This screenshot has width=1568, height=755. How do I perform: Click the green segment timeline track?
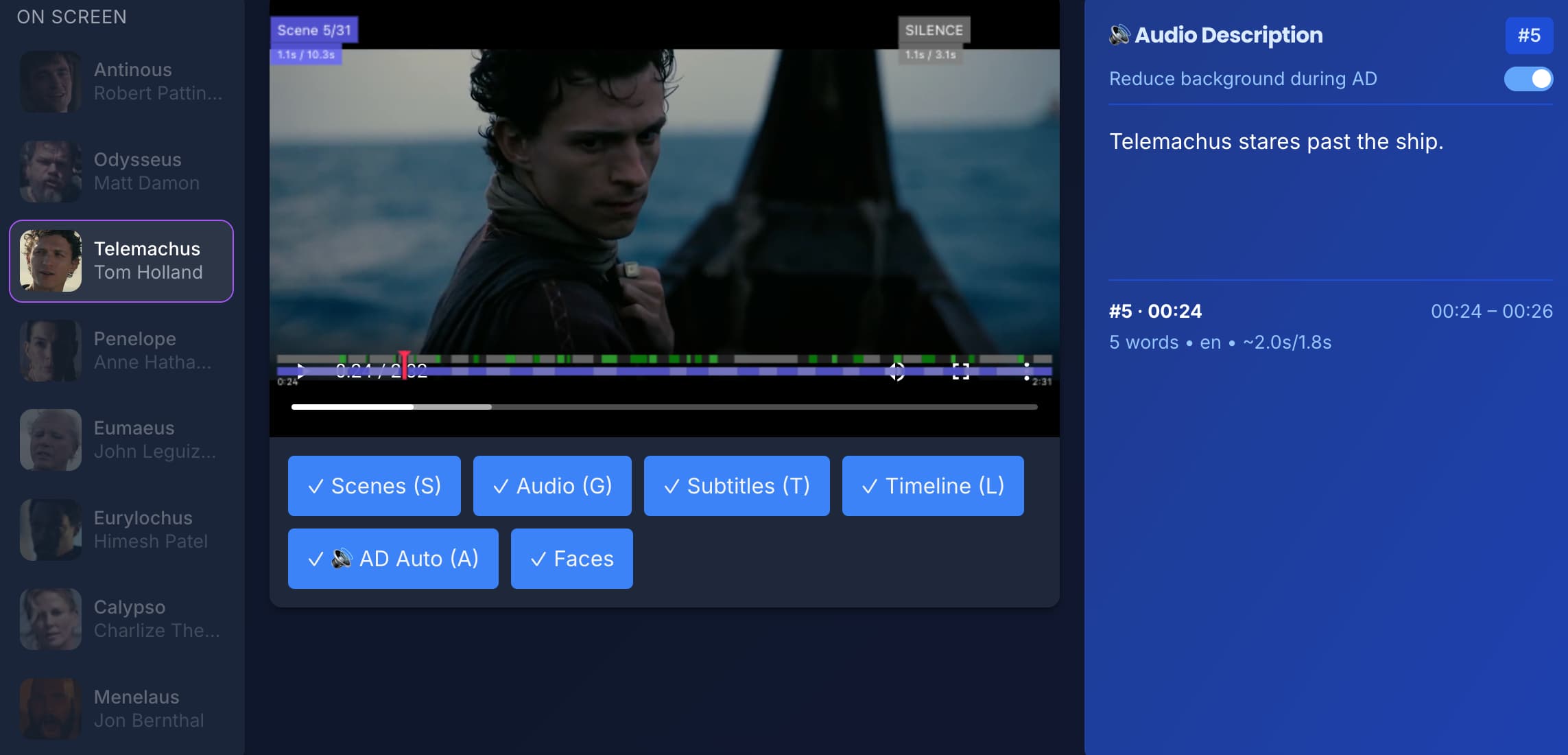pos(664,359)
